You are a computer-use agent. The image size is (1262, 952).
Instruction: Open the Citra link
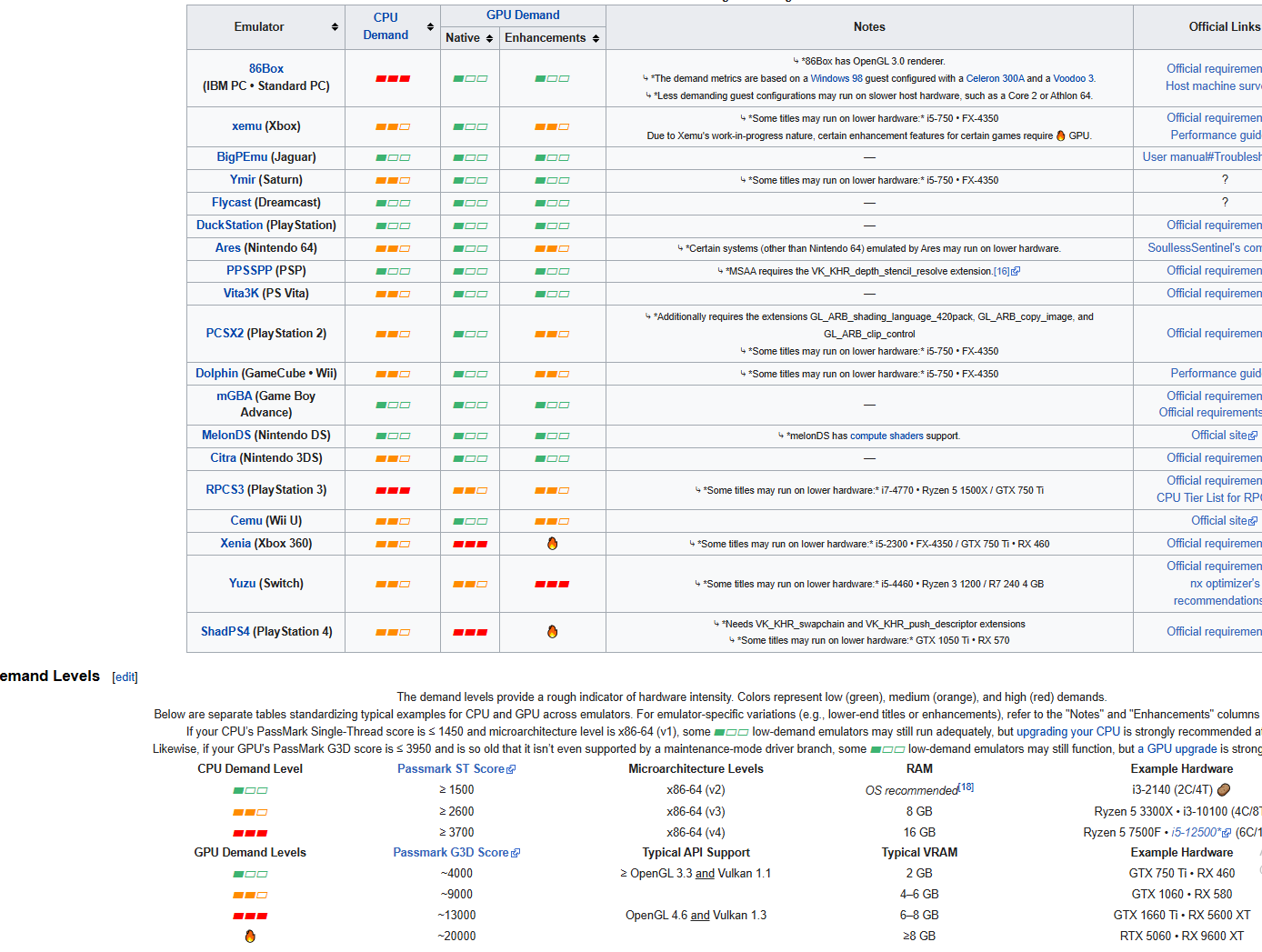tap(224, 458)
